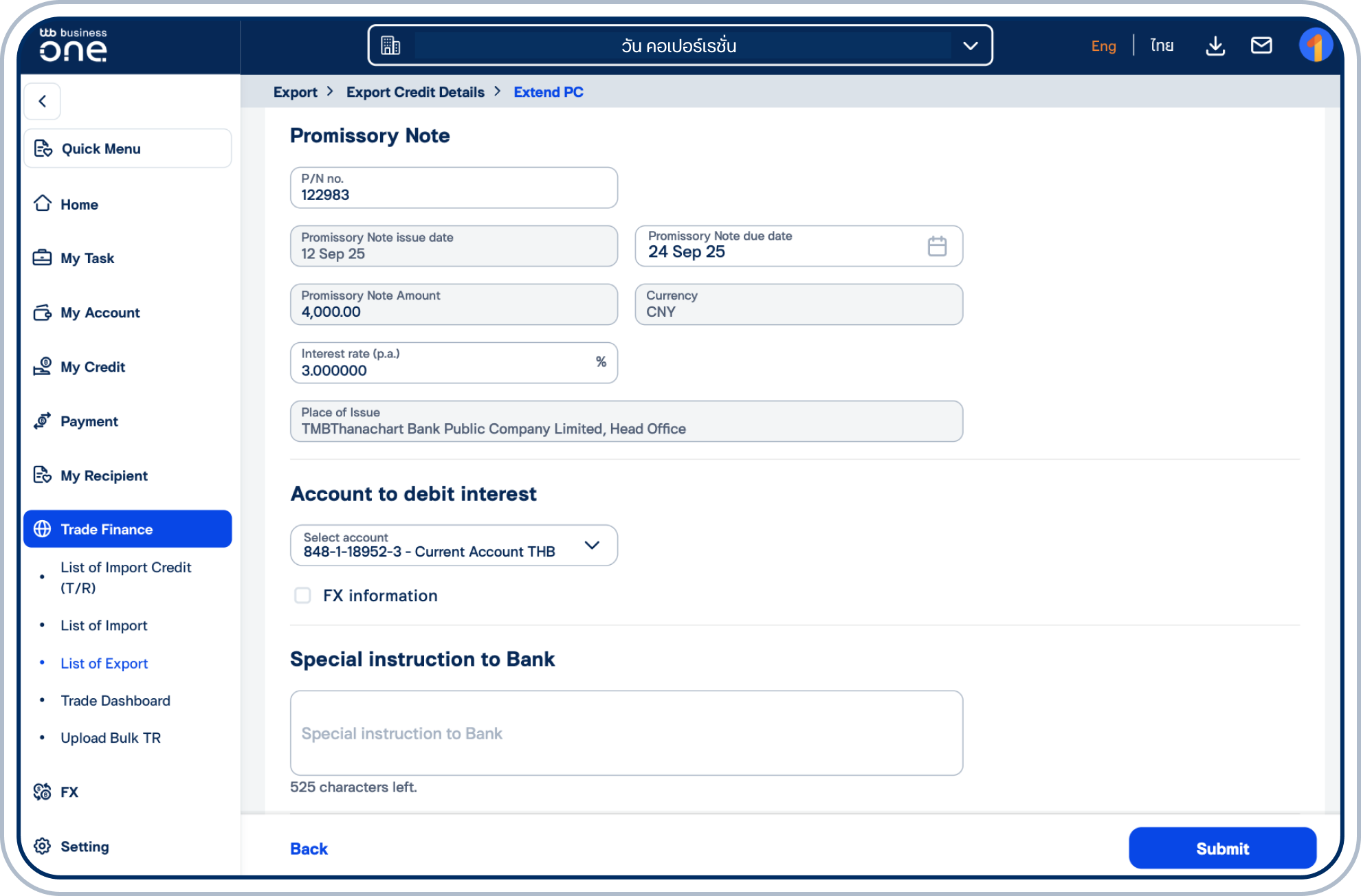Open My Credit section

[93, 366]
